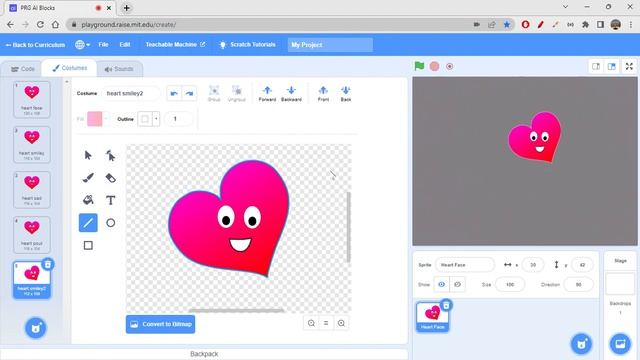Select the Text tool
640x360 pixels.
tap(110, 200)
